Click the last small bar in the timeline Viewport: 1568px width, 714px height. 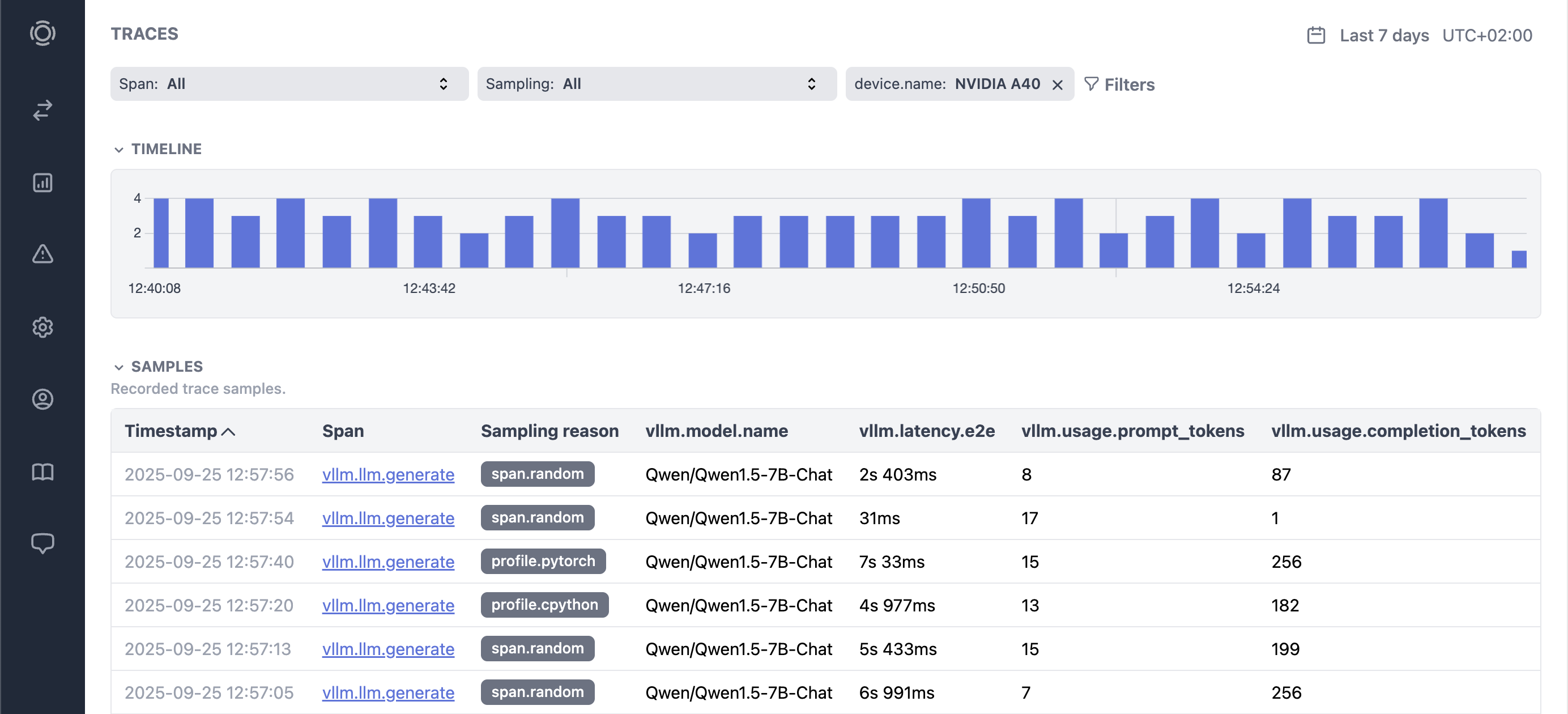click(x=1518, y=260)
